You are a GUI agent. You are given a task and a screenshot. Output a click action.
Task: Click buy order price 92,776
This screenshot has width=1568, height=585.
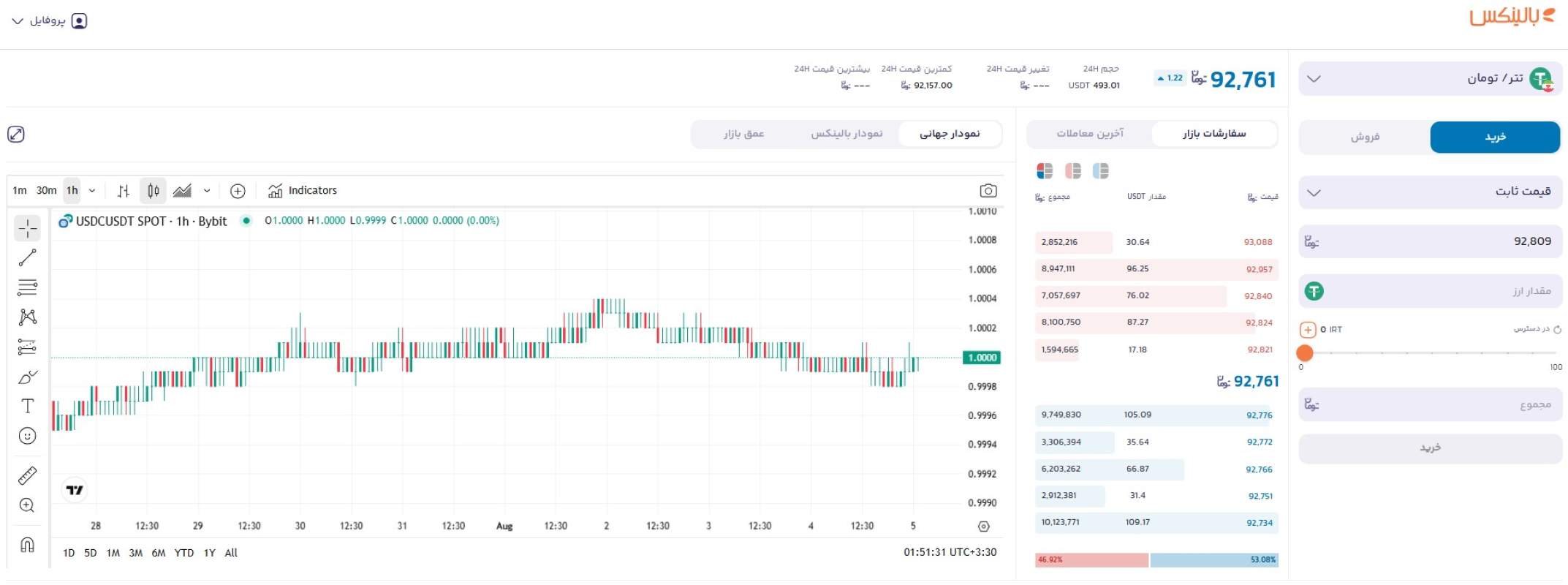click(1259, 415)
